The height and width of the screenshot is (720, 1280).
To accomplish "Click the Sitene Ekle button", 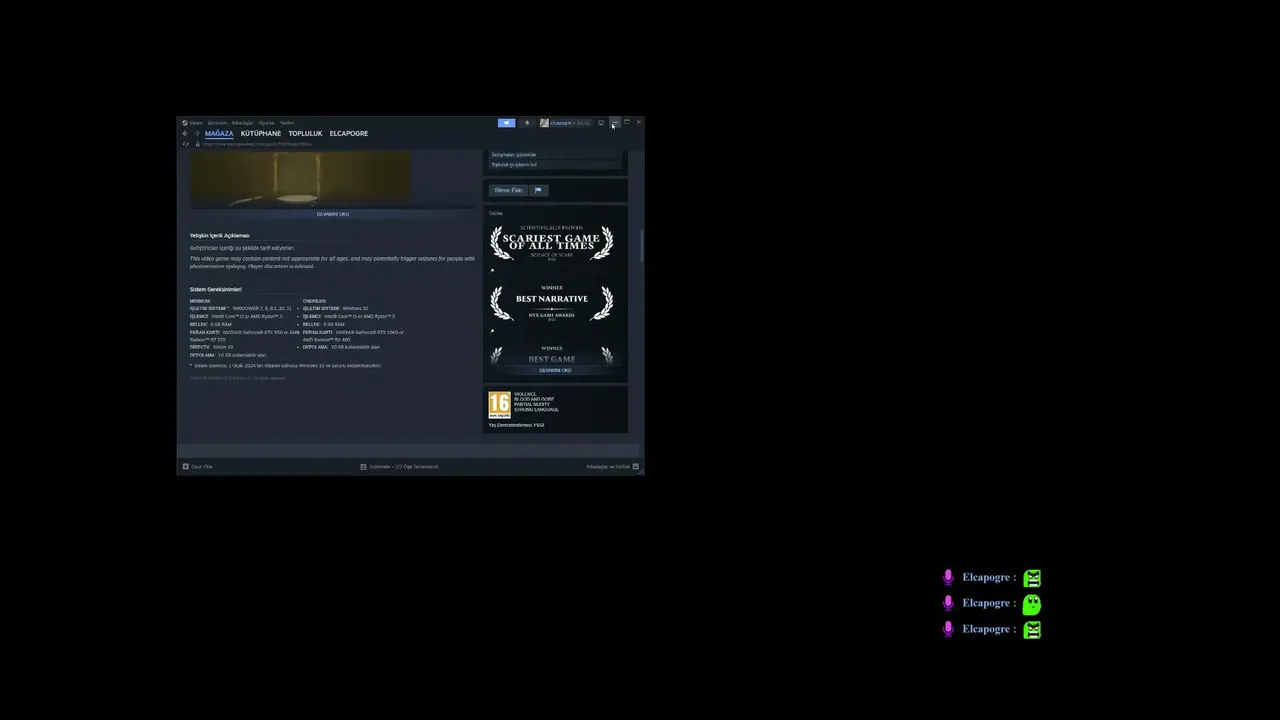I will click(x=508, y=190).
